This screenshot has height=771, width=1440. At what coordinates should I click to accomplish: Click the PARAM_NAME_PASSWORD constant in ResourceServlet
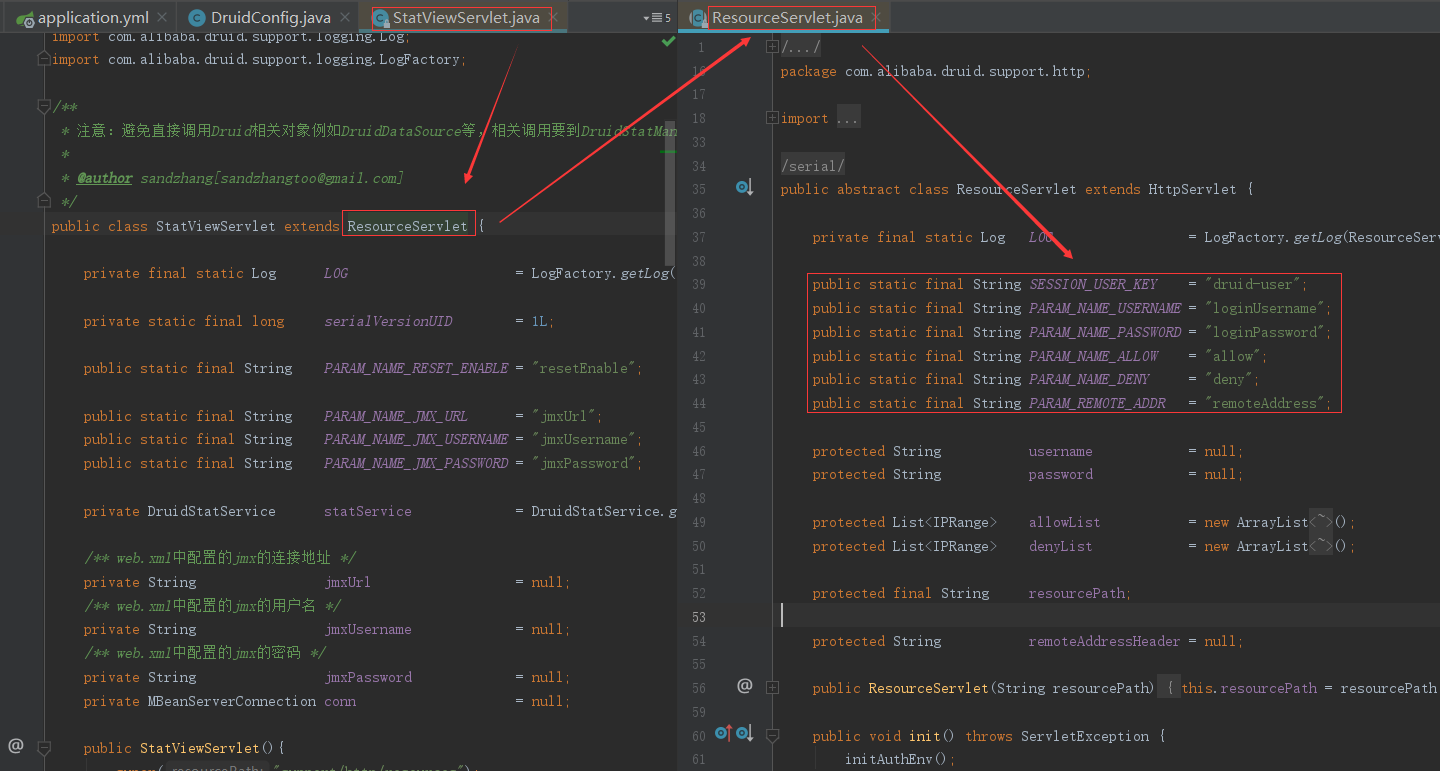pyautogui.click(x=1105, y=332)
